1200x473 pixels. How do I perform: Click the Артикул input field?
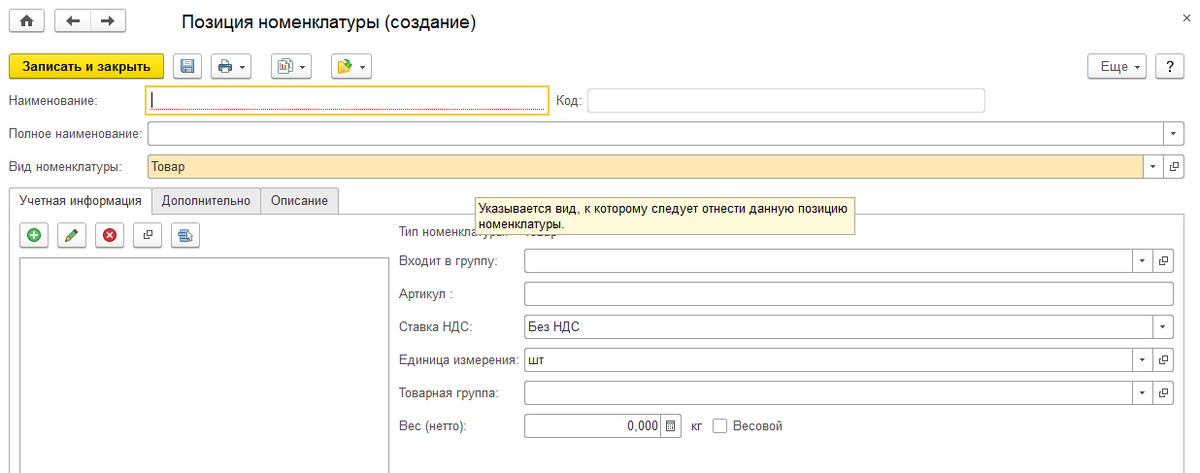[x=848, y=294]
